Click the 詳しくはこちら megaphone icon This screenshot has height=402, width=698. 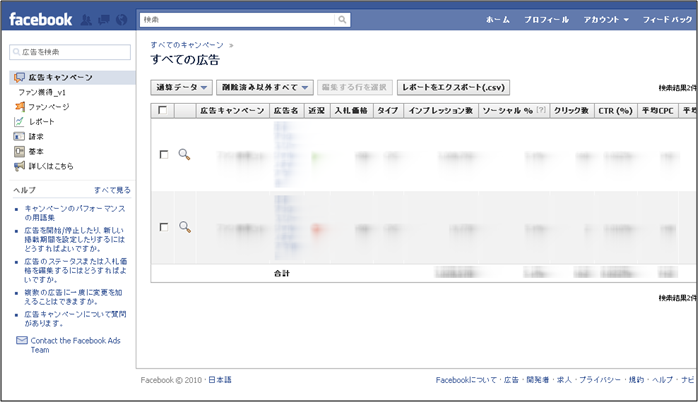(x=19, y=166)
